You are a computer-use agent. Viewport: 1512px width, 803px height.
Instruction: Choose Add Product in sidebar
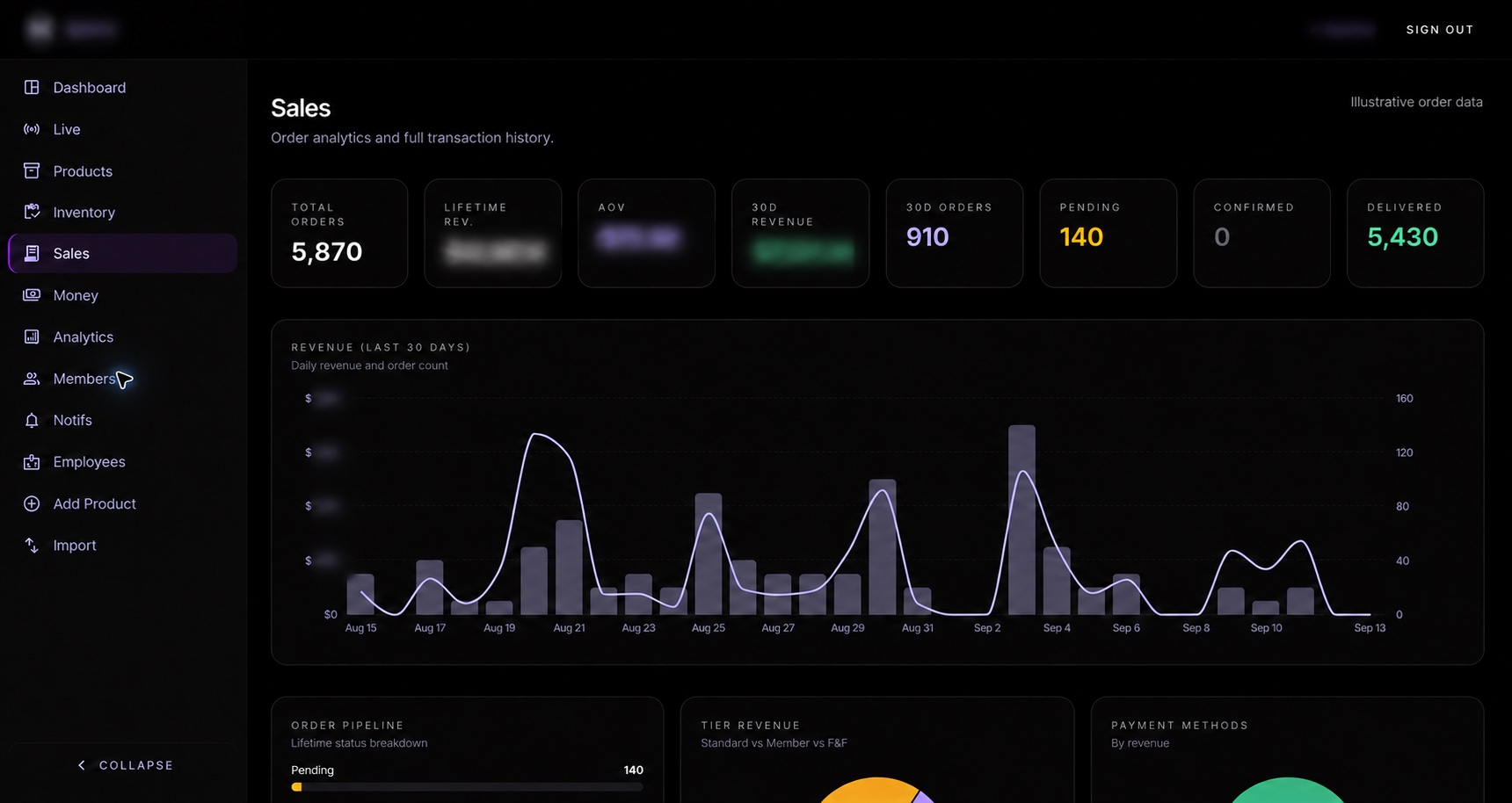[x=123, y=503]
